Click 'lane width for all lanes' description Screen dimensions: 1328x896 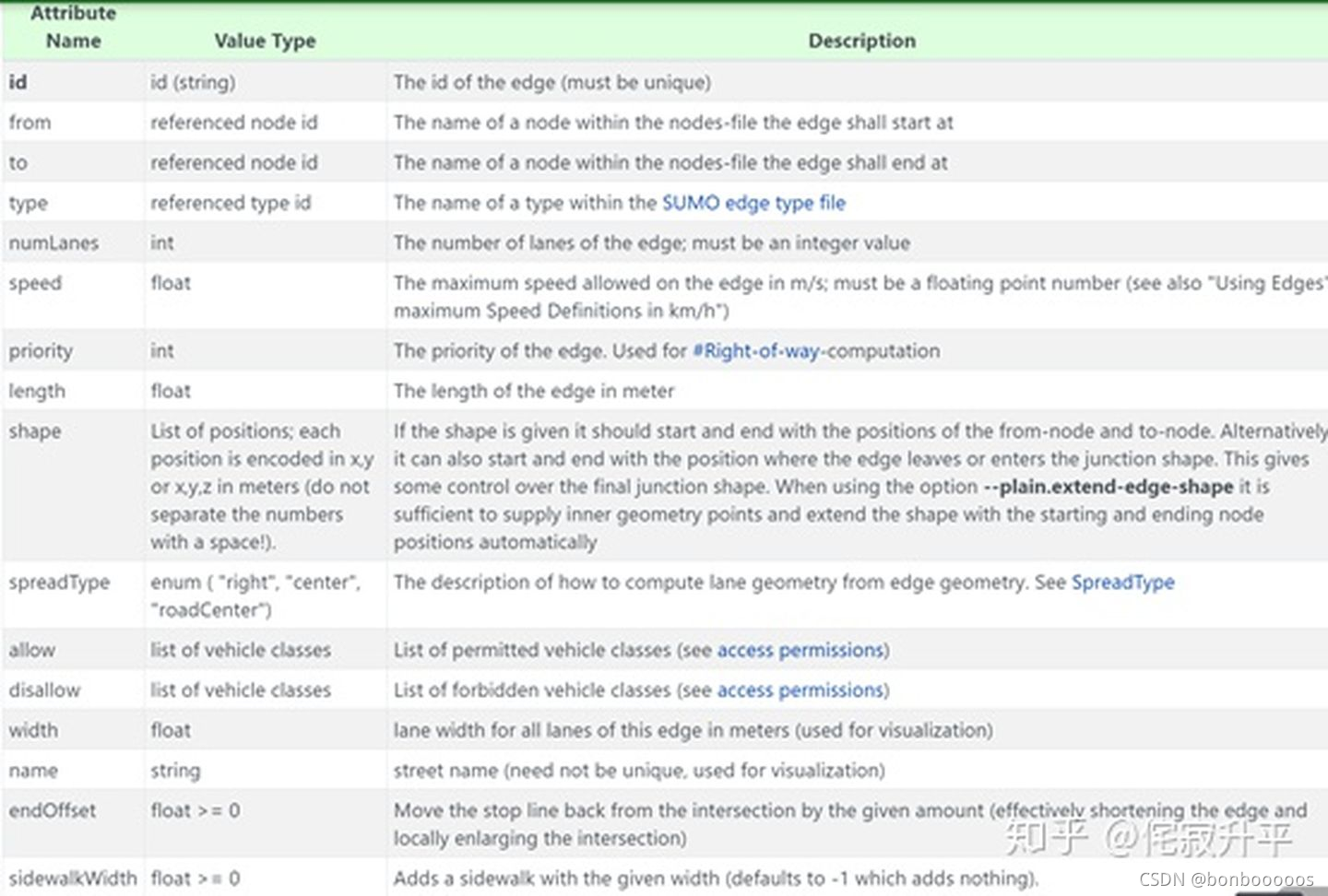(x=693, y=730)
